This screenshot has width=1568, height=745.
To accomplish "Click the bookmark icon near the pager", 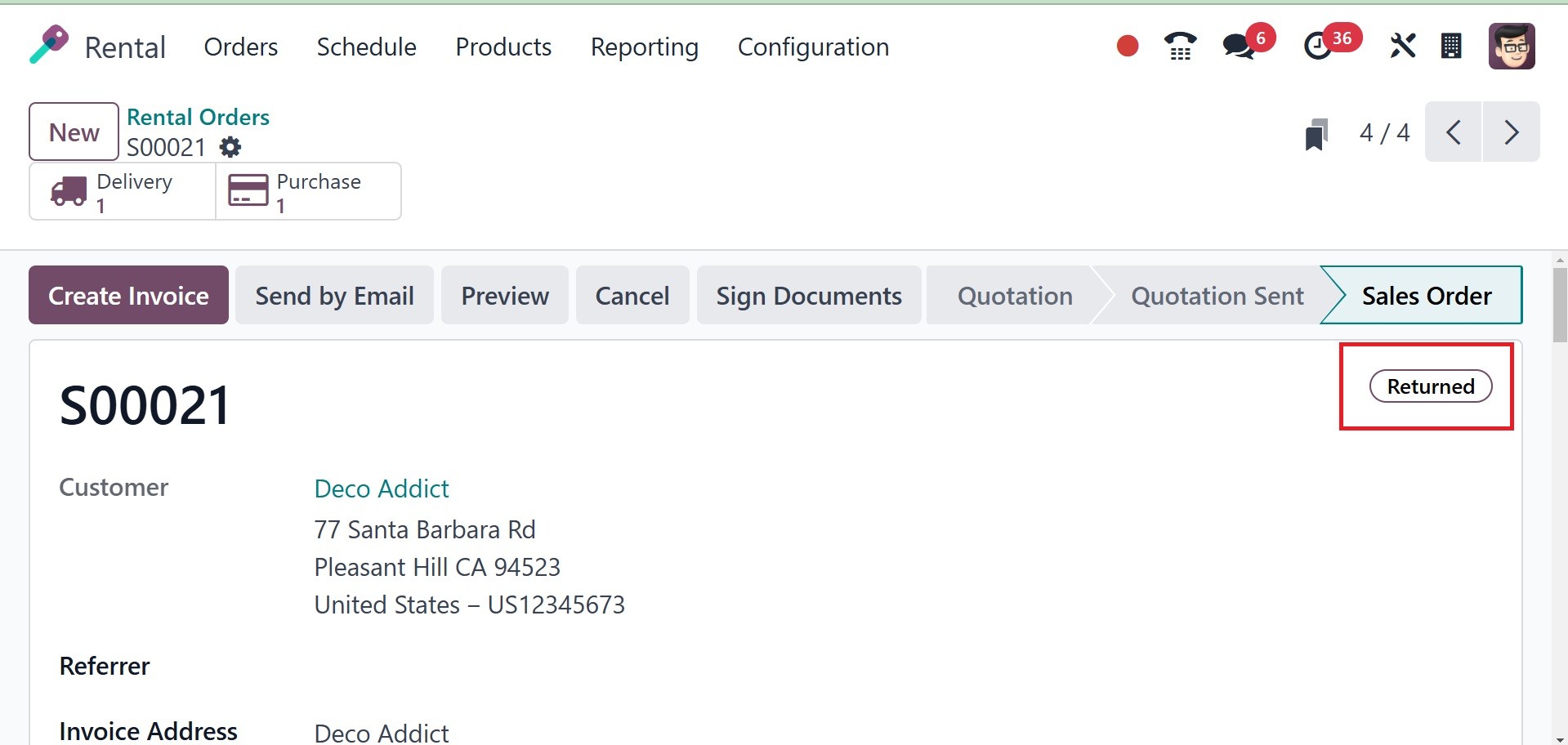I will [x=1316, y=134].
